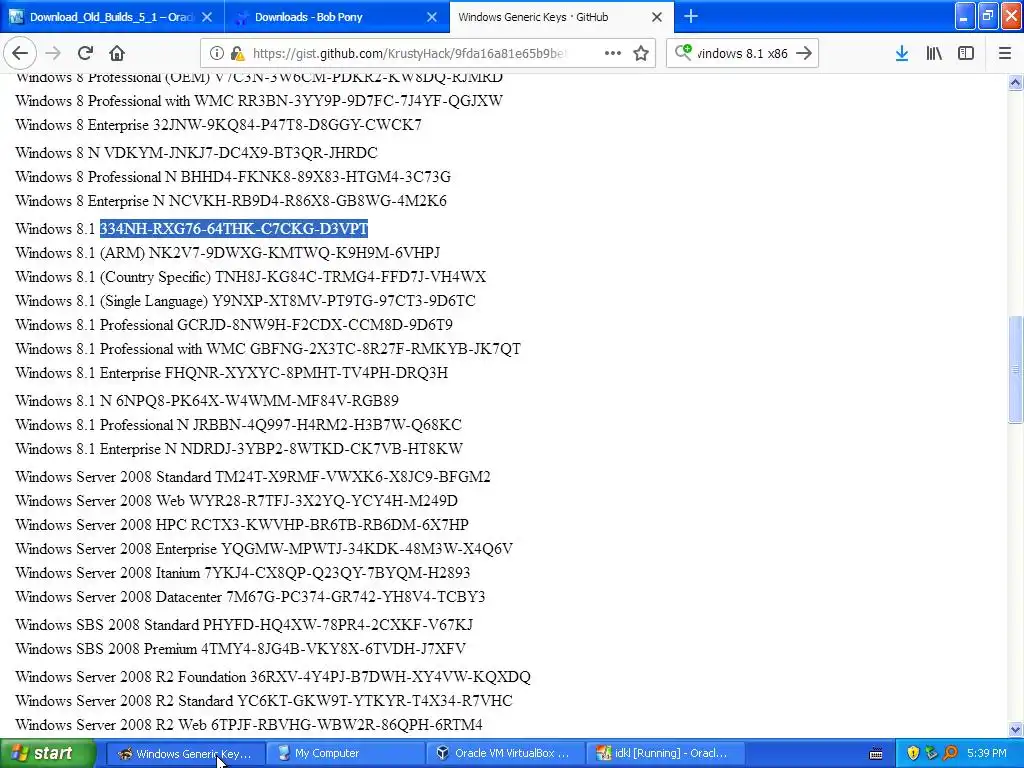Open the page actions three-dot menu
Viewport: 1024px width, 768px height.
(x=613, y=53)
